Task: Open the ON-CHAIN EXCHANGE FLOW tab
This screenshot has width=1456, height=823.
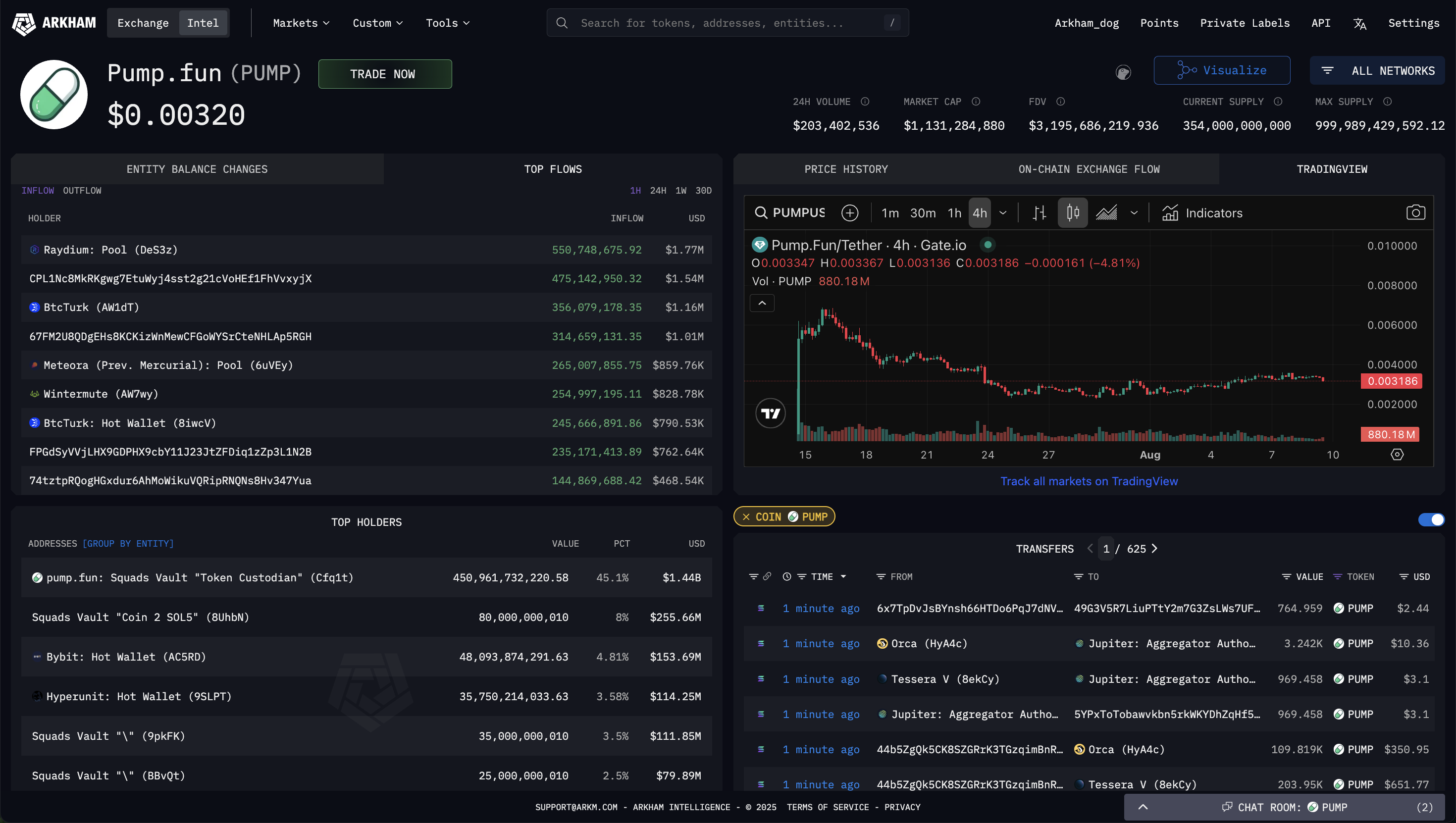Action: coord(1089,169)
